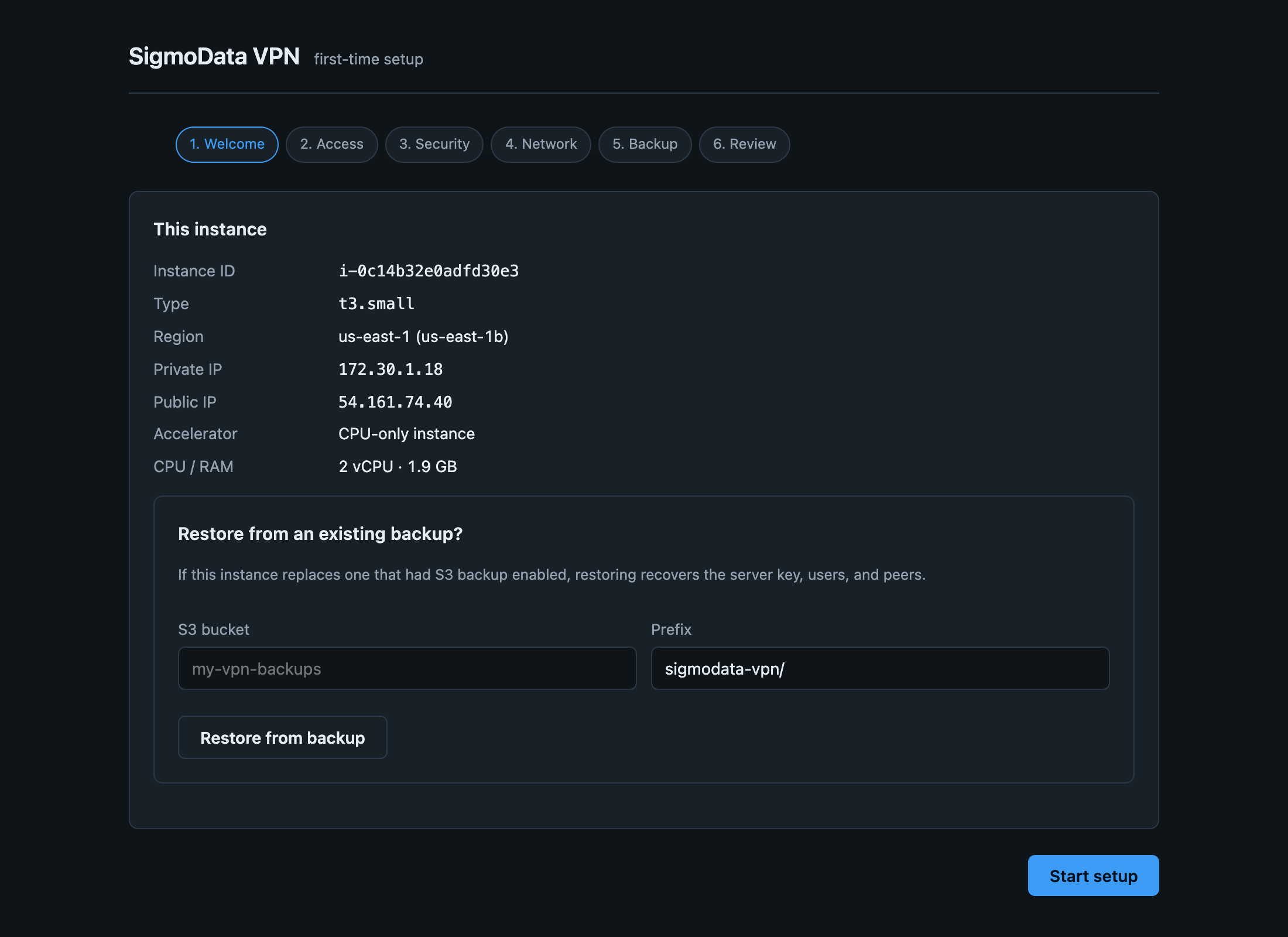Screen dimensions: 1288x937
Task: Click the t3.small instance type value
Action: (376, 304)
